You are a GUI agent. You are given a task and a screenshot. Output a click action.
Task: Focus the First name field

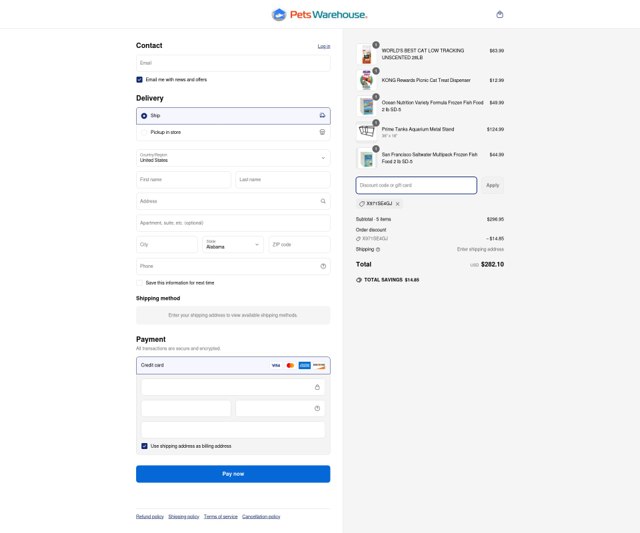click(x=184, y=180)
